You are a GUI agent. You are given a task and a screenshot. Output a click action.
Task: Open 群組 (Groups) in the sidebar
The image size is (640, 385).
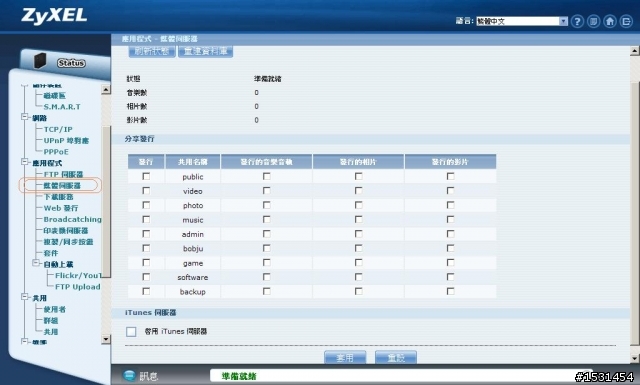tap(51, 321)
